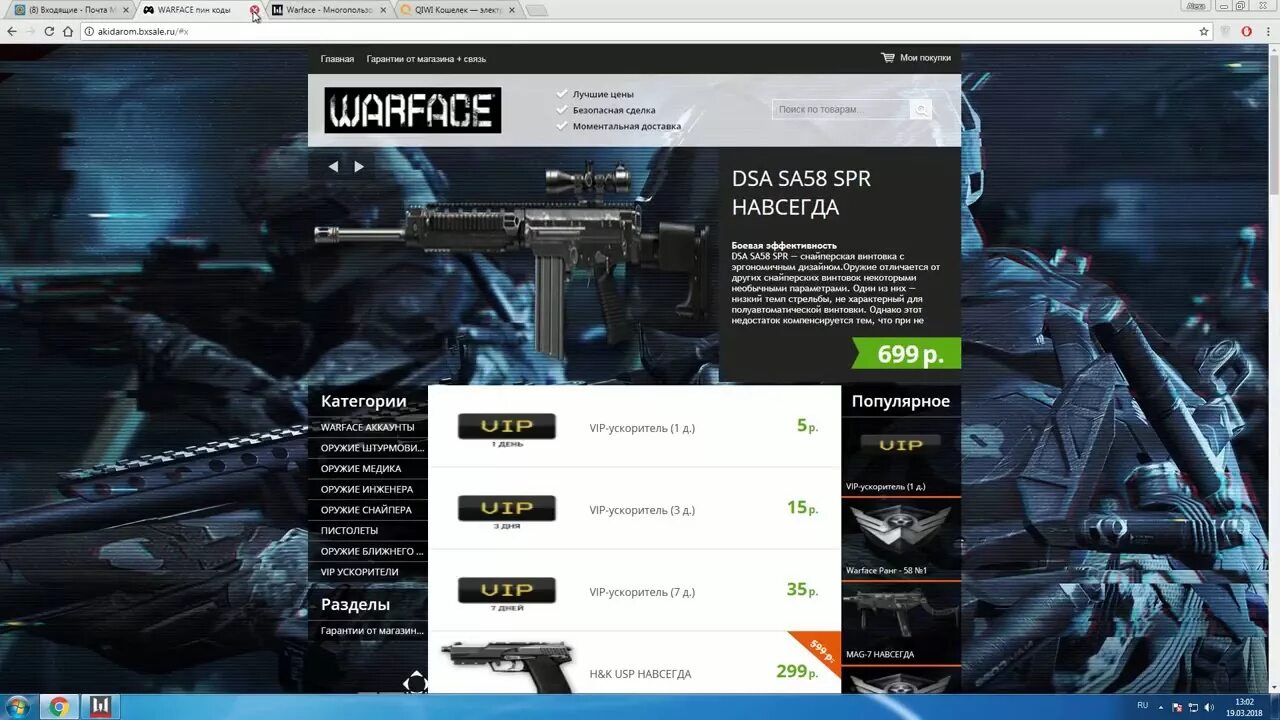Open the Chrome three-dot menu

coord(1268,31)
